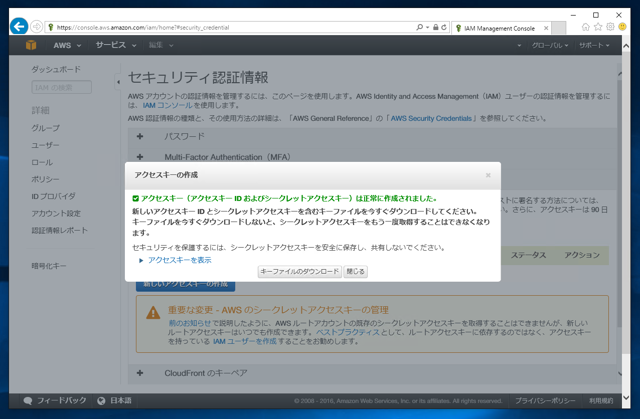Follow the IAM ユーザーを作成 link
640x419 pixels.
[244, 341]
